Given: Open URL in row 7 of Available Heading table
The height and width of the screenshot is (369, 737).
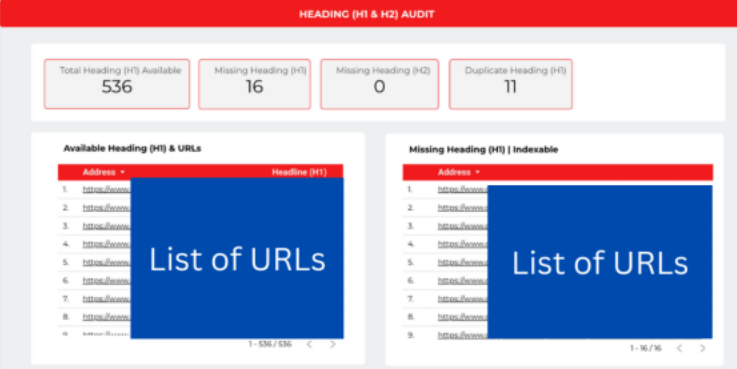Looking at the screenshot, I should [107, 298].
